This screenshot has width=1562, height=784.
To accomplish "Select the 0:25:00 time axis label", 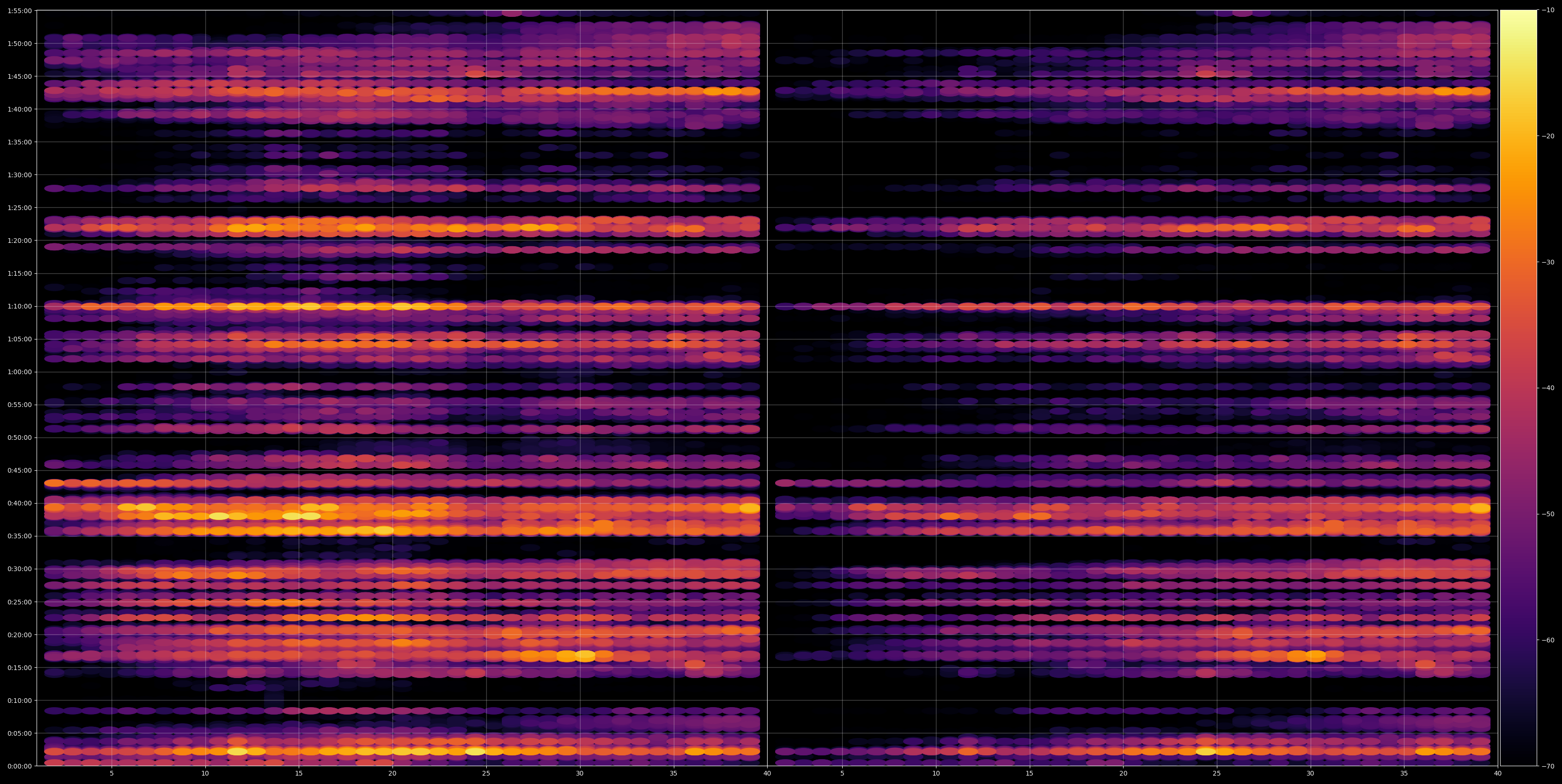I will pyautogui.click(x=19, y=602).
